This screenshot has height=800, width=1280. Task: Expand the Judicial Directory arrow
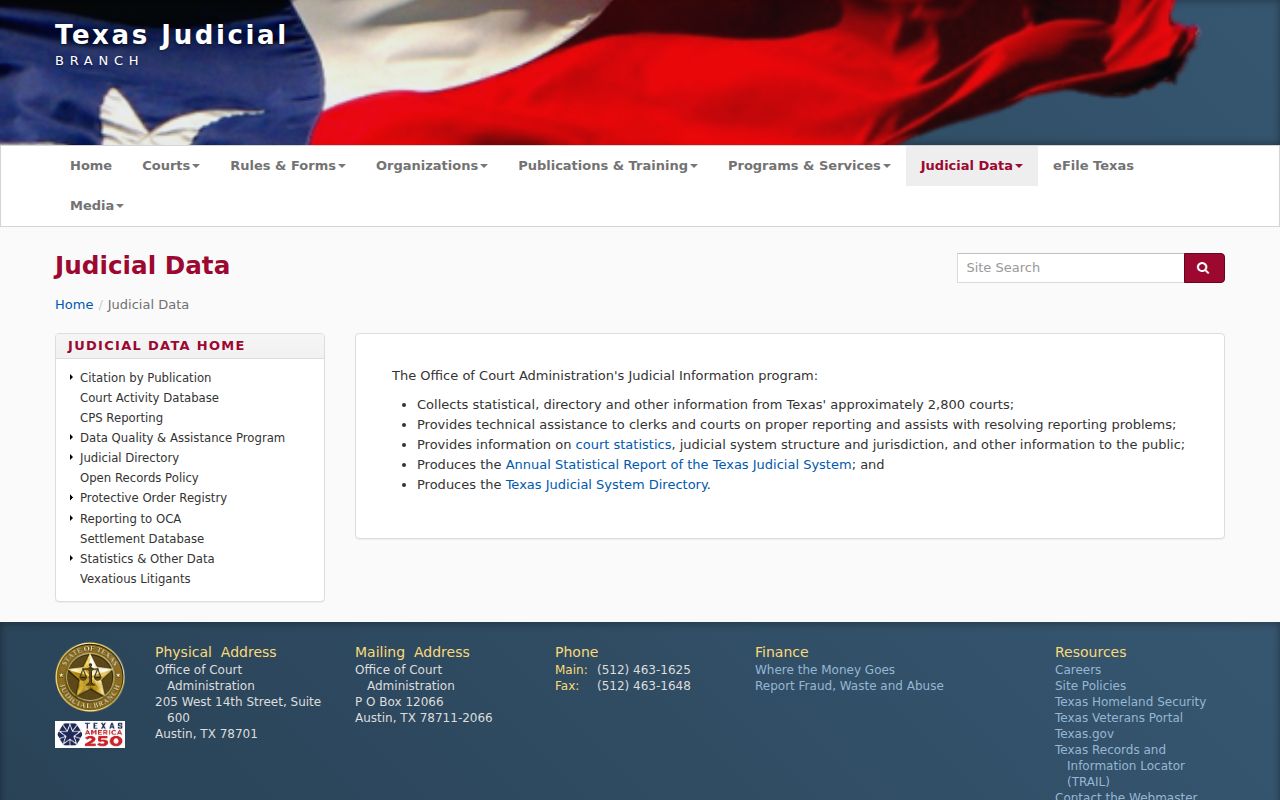pyautogui.click(x=71, y=457)
